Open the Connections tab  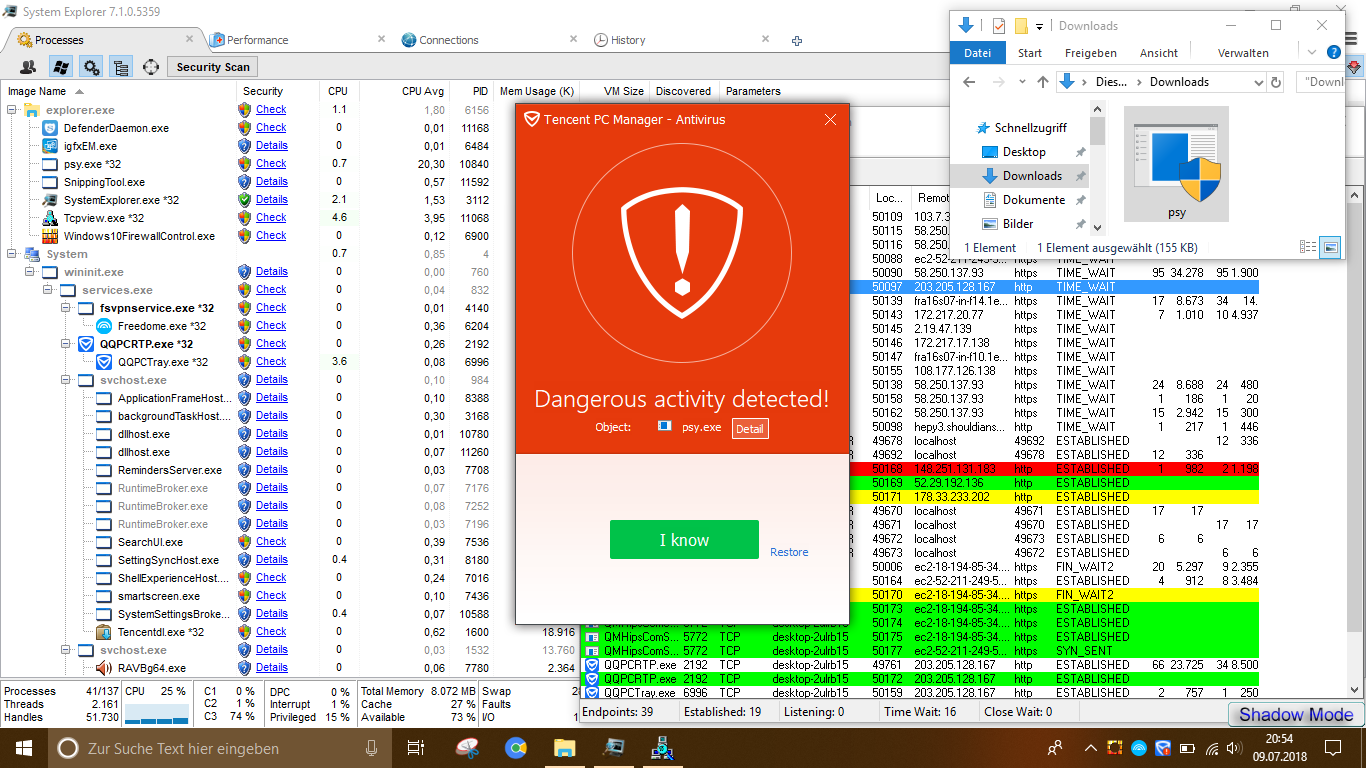(x=448, y=40)
